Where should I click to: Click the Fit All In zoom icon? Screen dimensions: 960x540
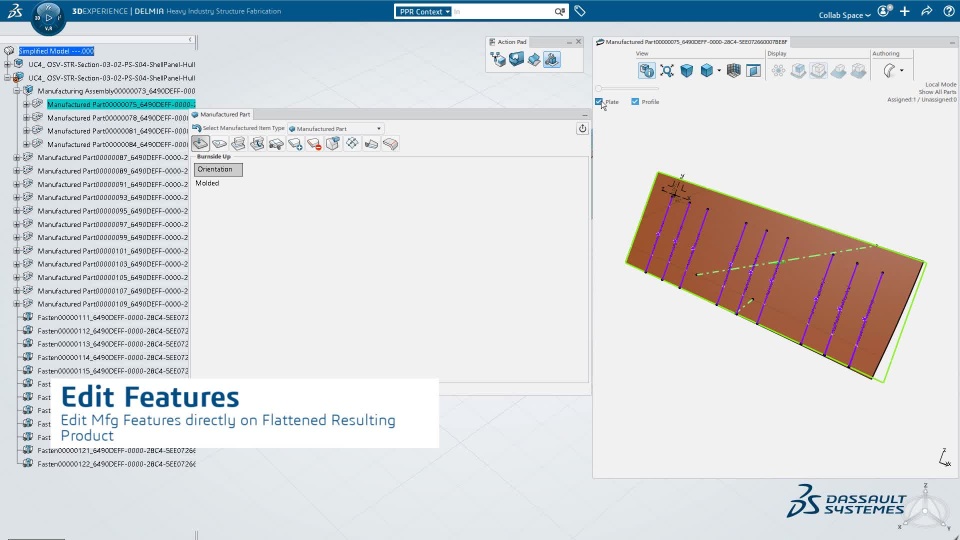[x=667, y=70]
